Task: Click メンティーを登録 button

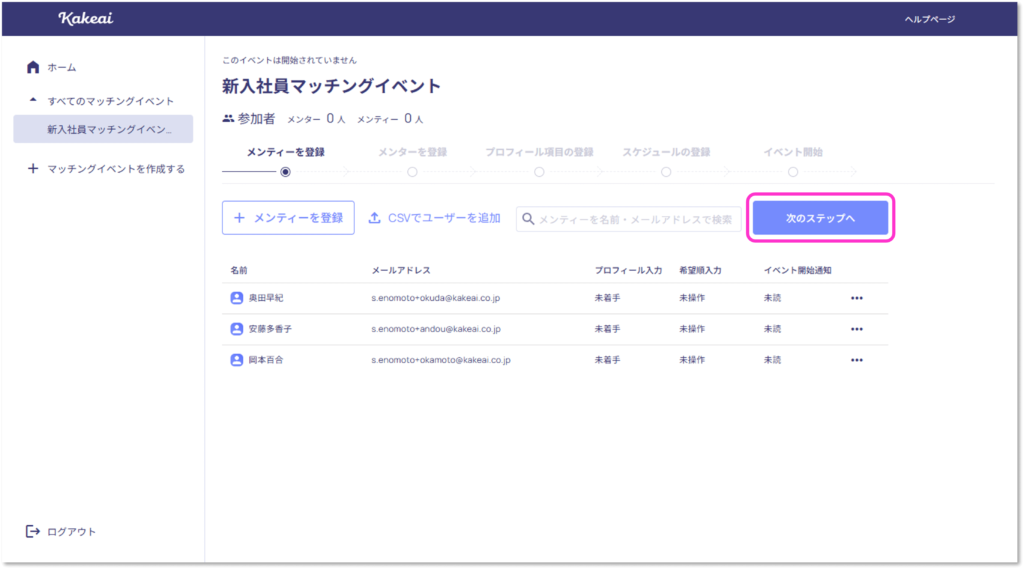Action: 288,218
